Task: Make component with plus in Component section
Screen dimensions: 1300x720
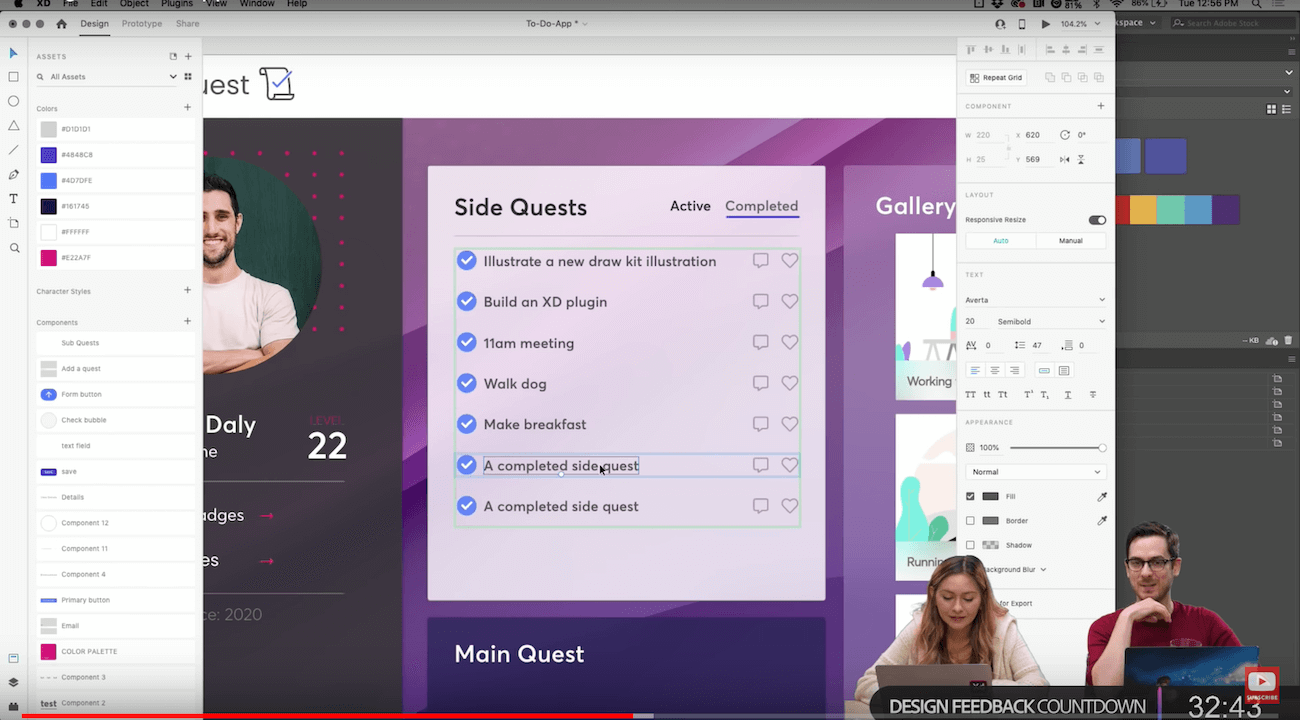Action: [1100, 105]
